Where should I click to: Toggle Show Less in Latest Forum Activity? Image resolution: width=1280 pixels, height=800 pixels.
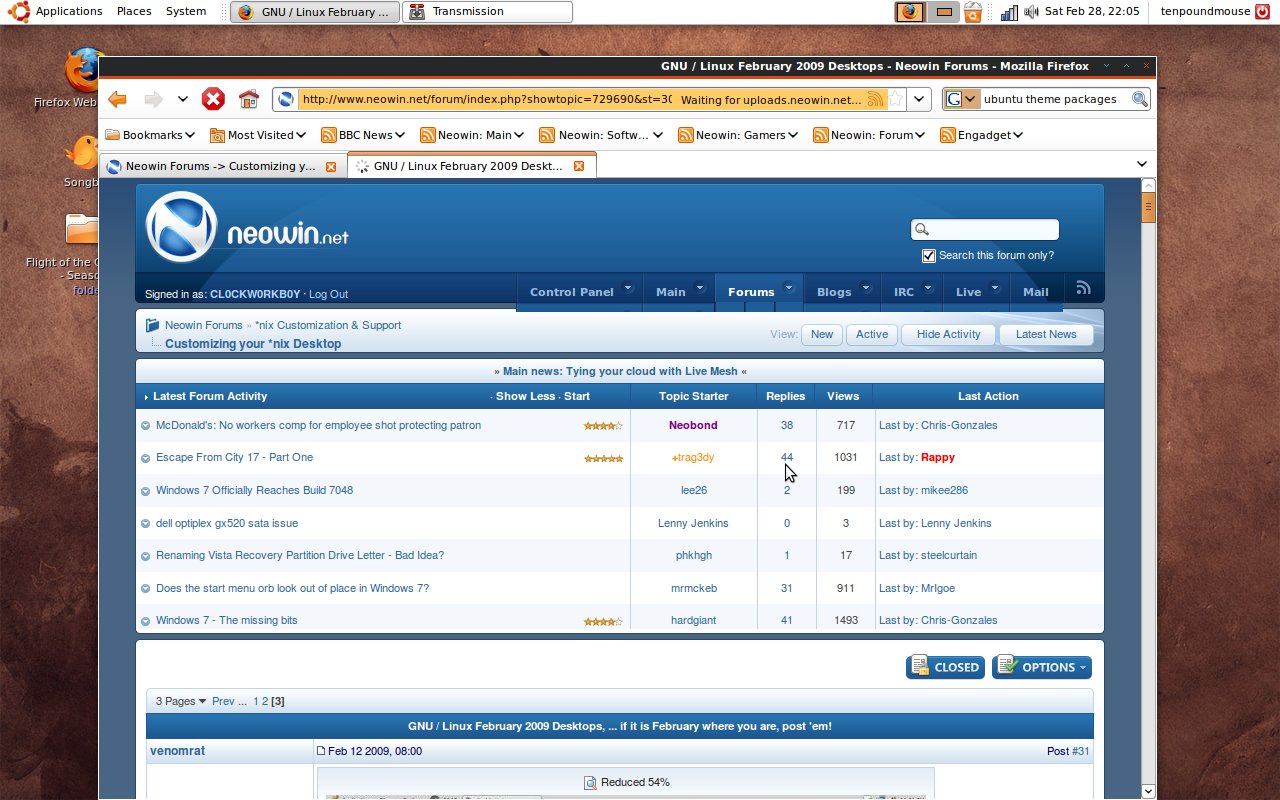(525, 396)
